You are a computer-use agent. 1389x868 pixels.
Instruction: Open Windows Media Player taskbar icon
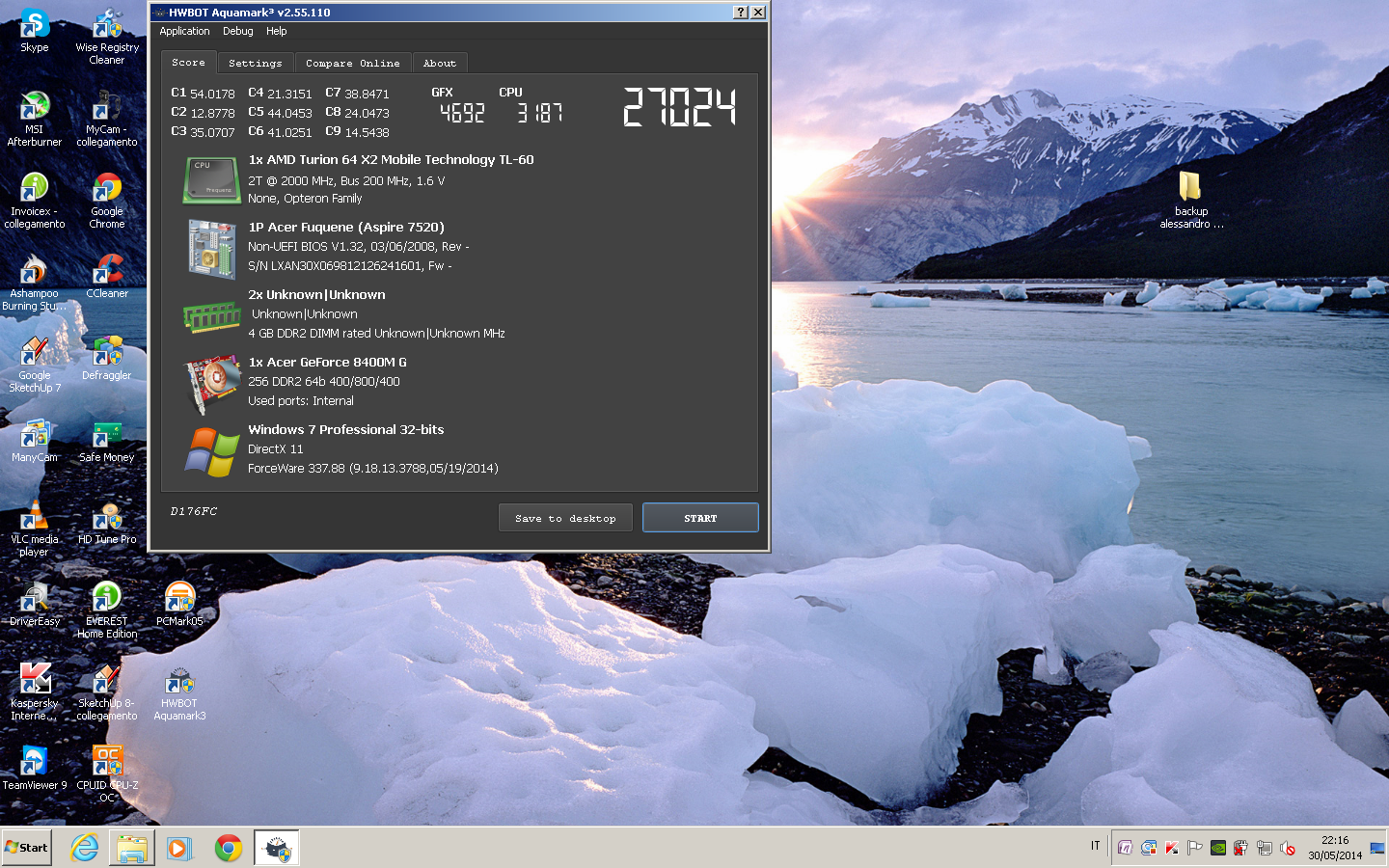pos(179,848)
